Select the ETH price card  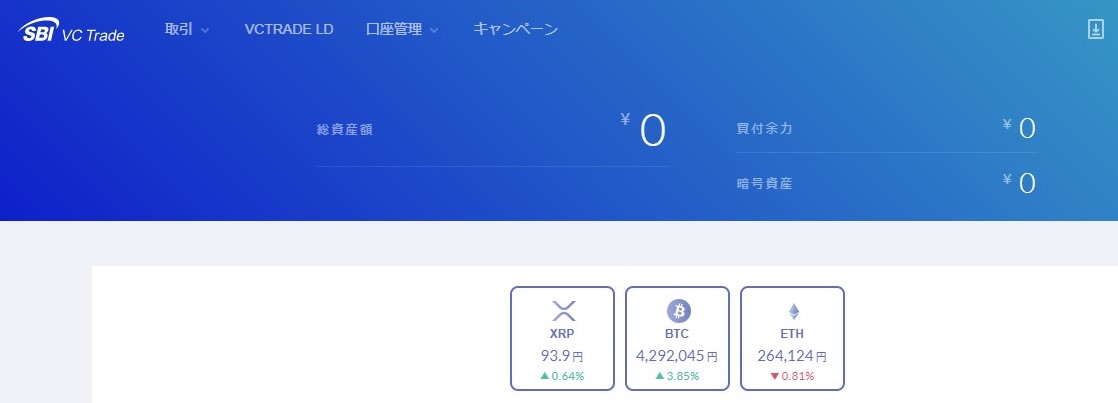[x=792, y=339]
